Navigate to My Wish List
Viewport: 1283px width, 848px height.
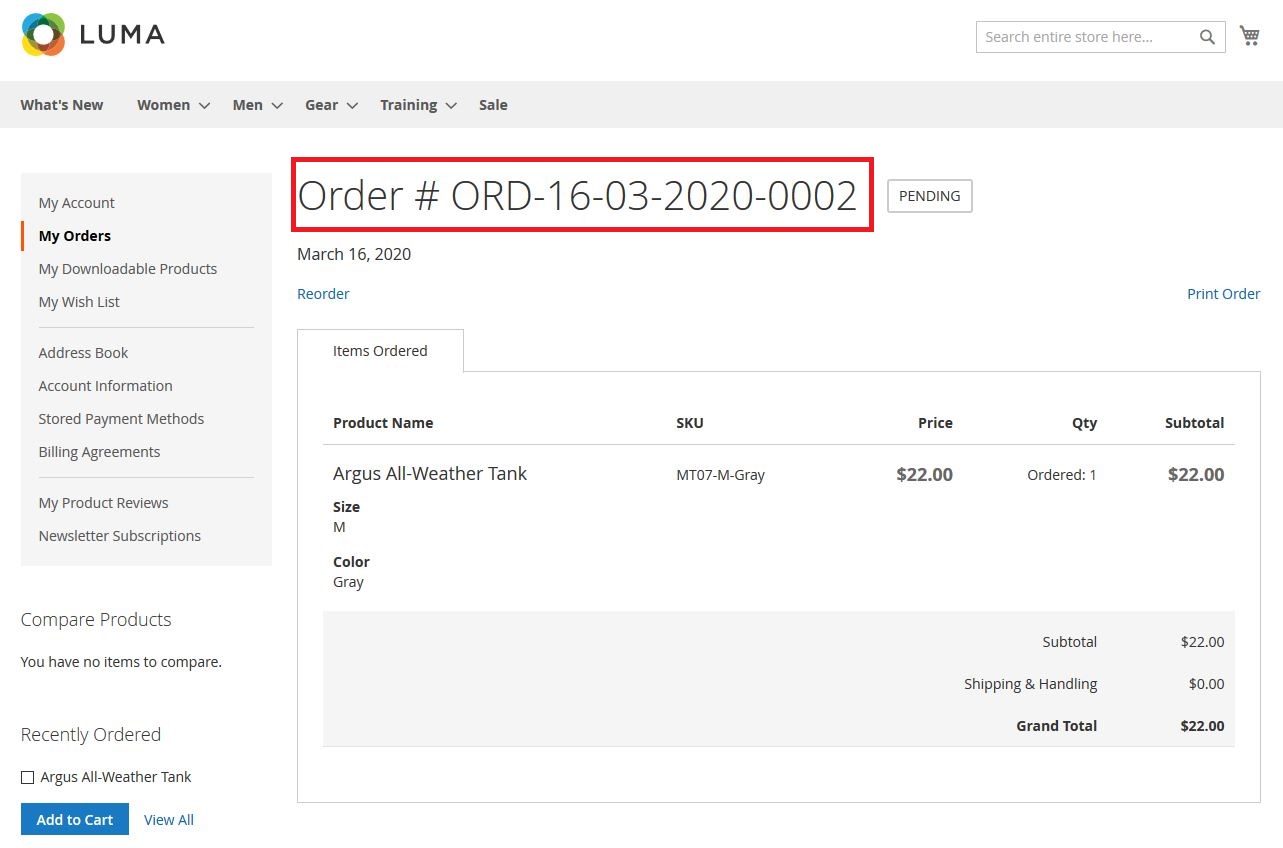click(78, 301)
